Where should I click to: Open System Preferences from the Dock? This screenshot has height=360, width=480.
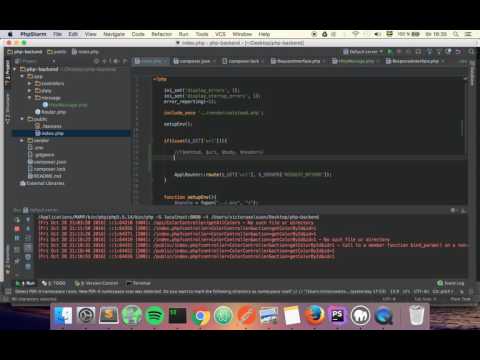(86, 315)
